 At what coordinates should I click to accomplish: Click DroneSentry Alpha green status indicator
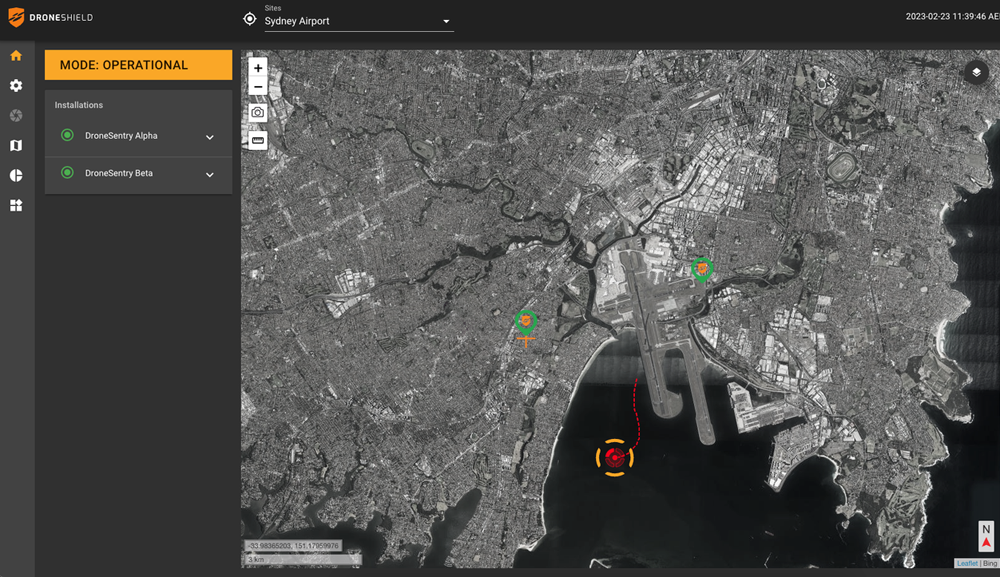point(67,135)
